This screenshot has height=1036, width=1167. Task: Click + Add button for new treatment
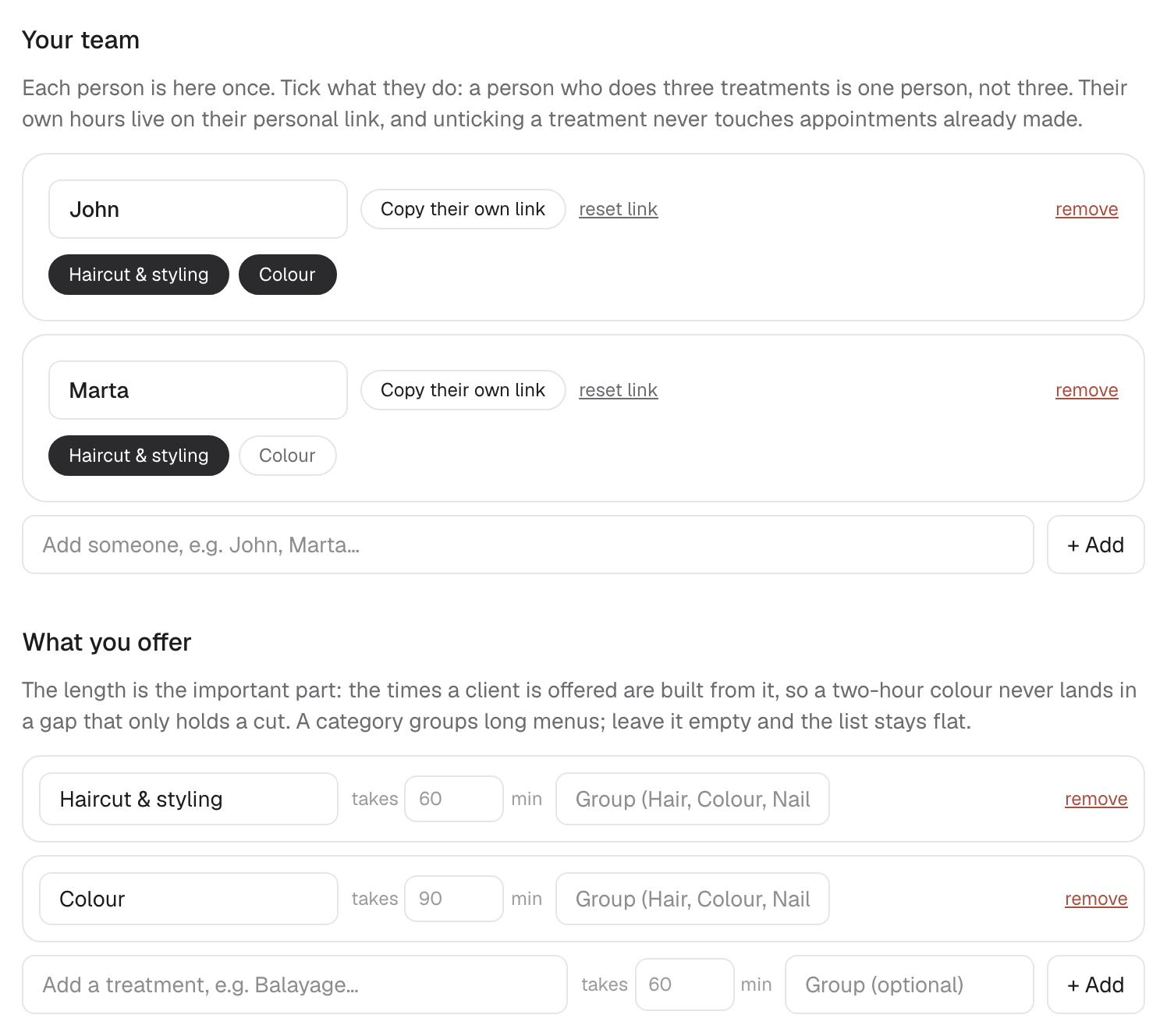tap(1096, 985)
